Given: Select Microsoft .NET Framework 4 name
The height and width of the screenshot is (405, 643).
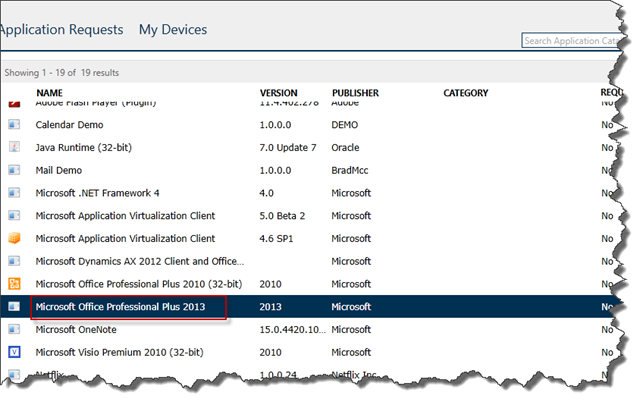Looking at the screenshot, I should [x=97, y=193].
